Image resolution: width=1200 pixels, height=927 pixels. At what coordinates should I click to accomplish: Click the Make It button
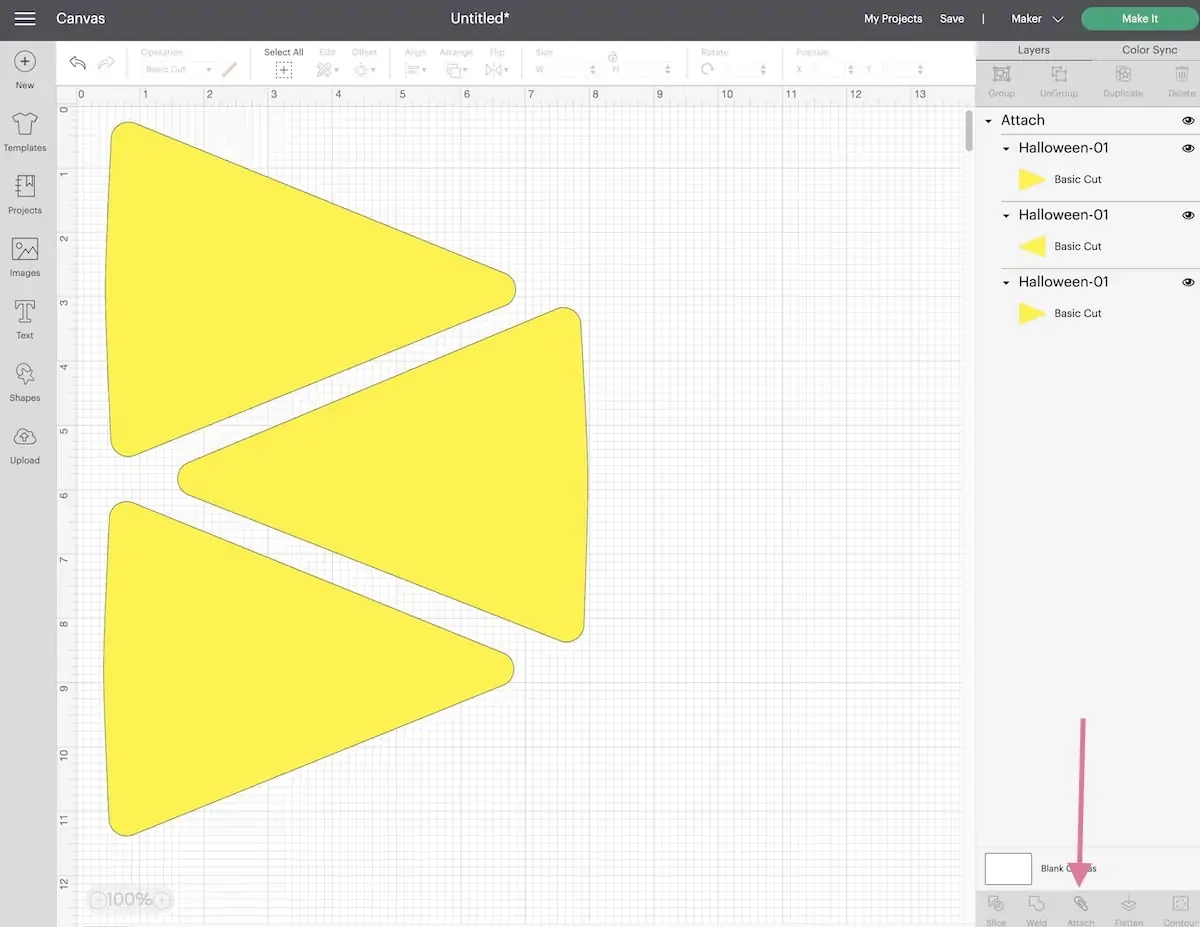pyautogui.click(x=1139, y=19)
